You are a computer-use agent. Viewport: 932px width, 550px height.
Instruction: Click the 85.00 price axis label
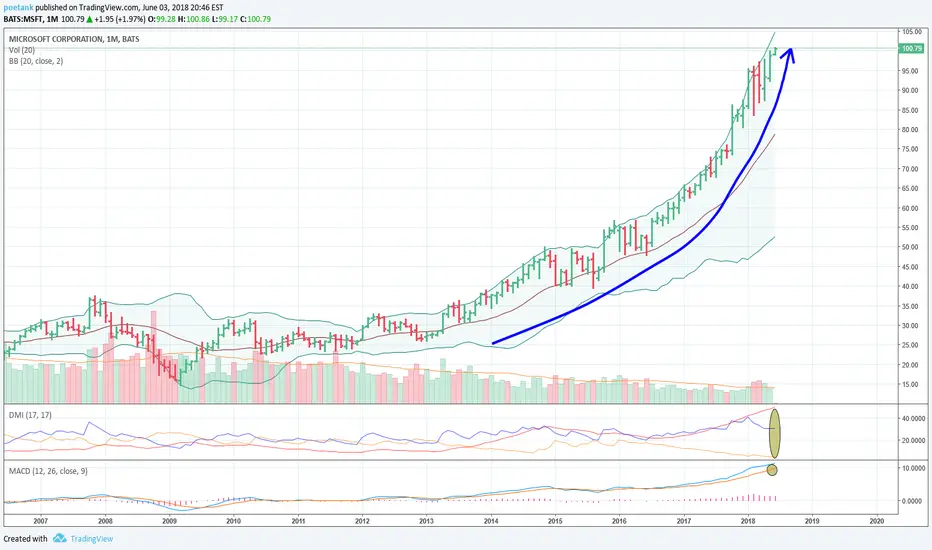[911, 110]
